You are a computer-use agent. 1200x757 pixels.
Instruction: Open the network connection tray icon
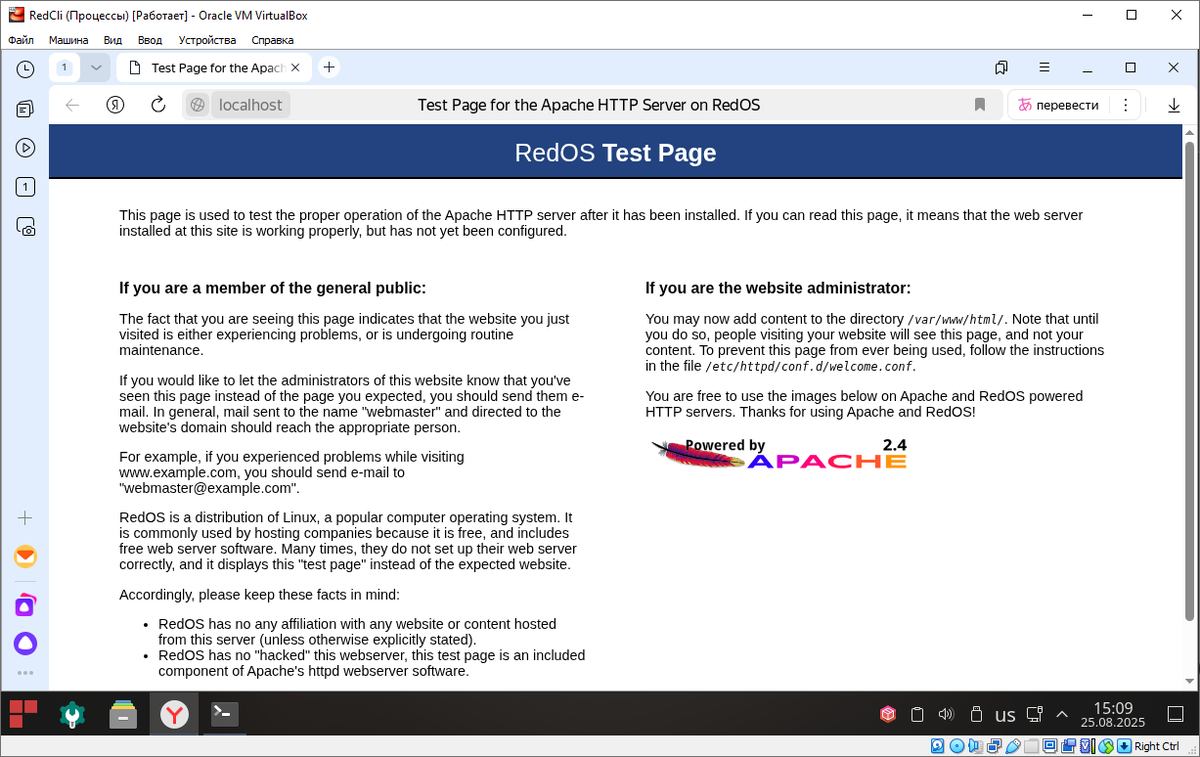coord(1035,714)
